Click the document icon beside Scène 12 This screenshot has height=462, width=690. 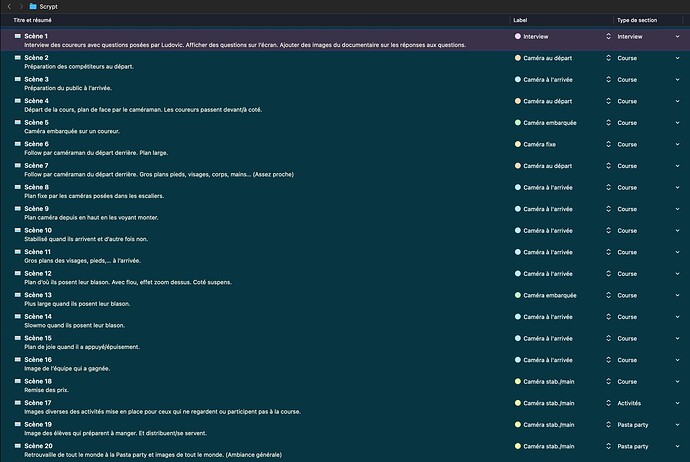click(x=17, y=273)
